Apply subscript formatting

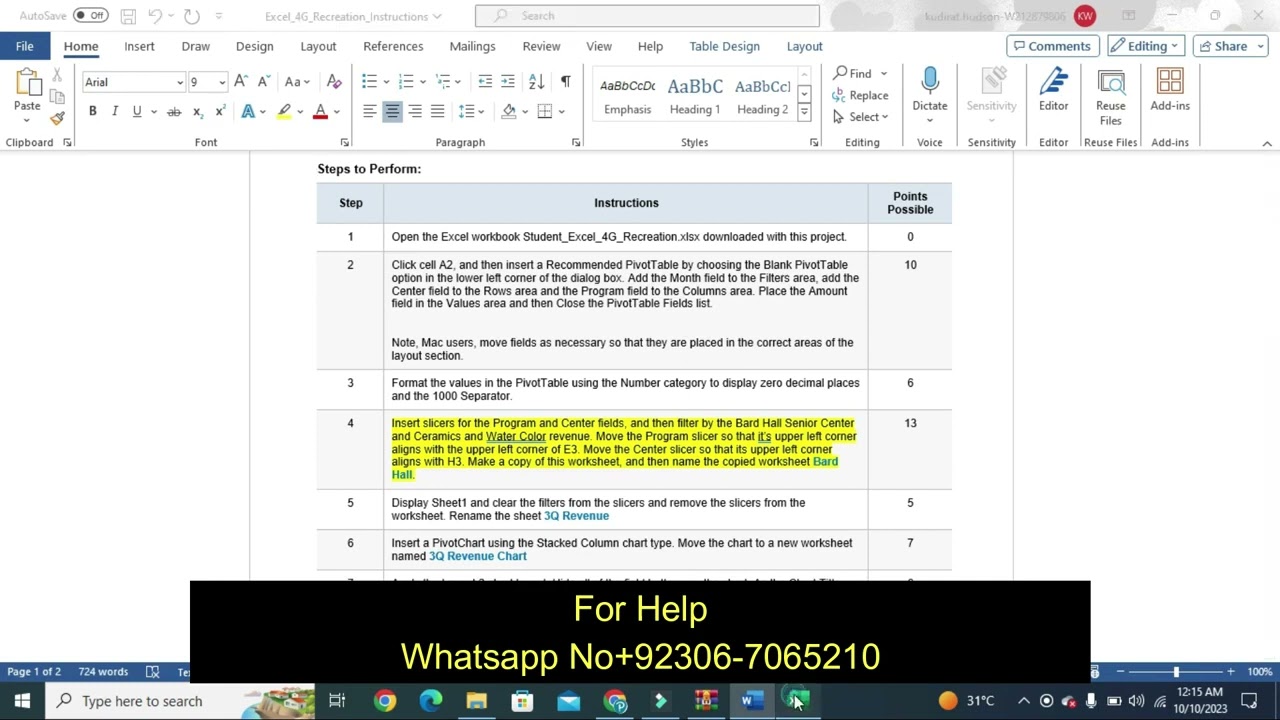(197, 111)
